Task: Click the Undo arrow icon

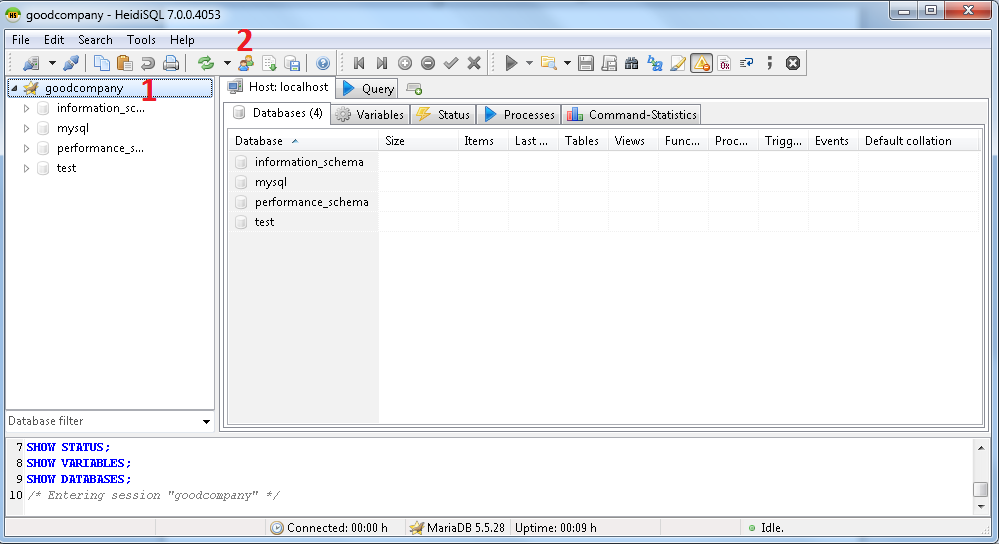Action: 148,63
